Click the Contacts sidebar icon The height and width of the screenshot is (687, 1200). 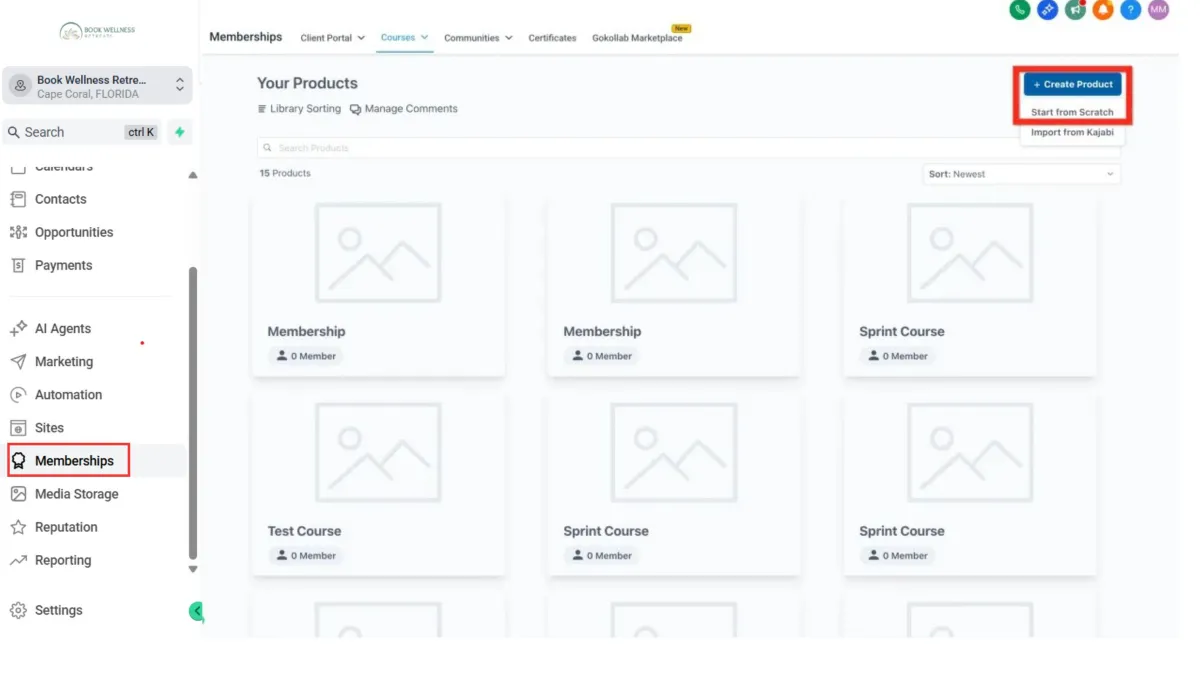tap(18, 199)
